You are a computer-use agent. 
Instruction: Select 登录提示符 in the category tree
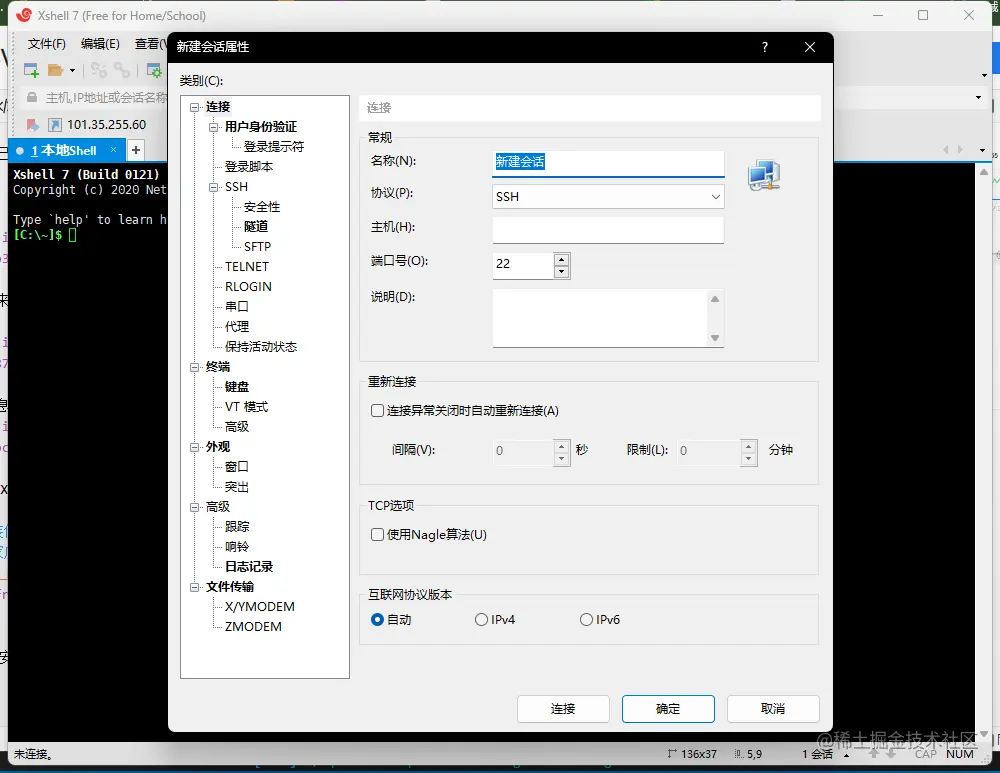pyautogui.click(x=274, y=147)
